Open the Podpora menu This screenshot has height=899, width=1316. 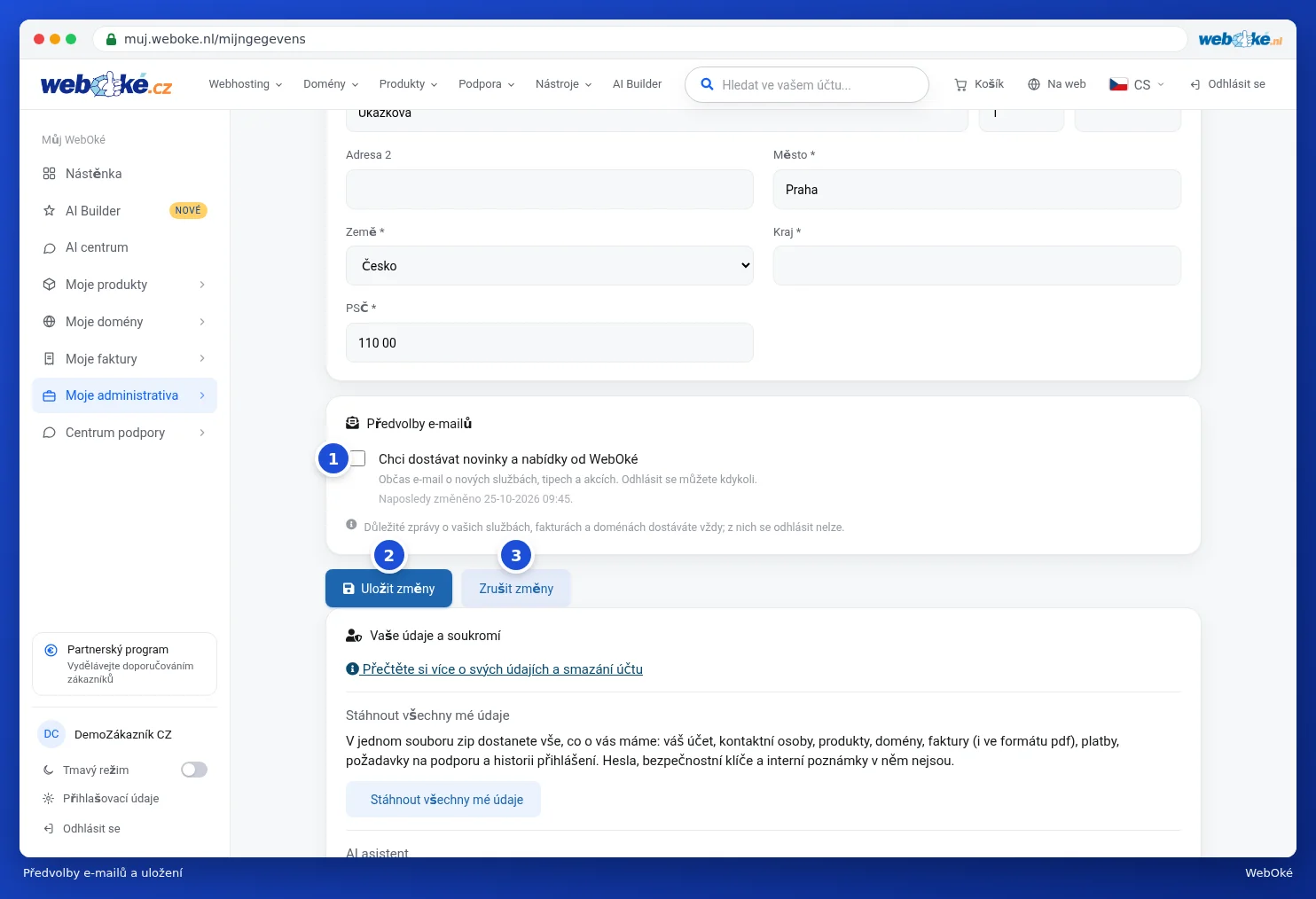487,84
